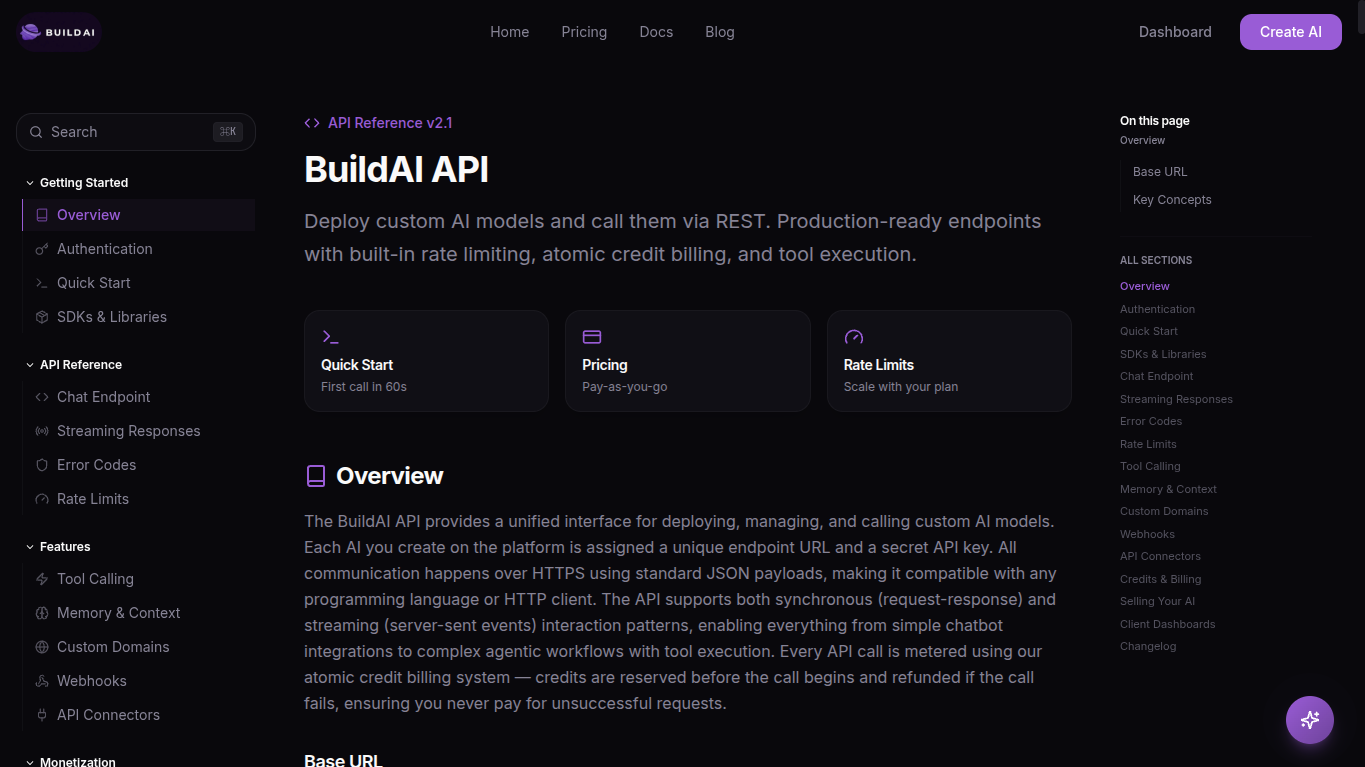Select Tool Calling in sidebar
Screen dimensions: 1365x767
click(x=139, y=579)
